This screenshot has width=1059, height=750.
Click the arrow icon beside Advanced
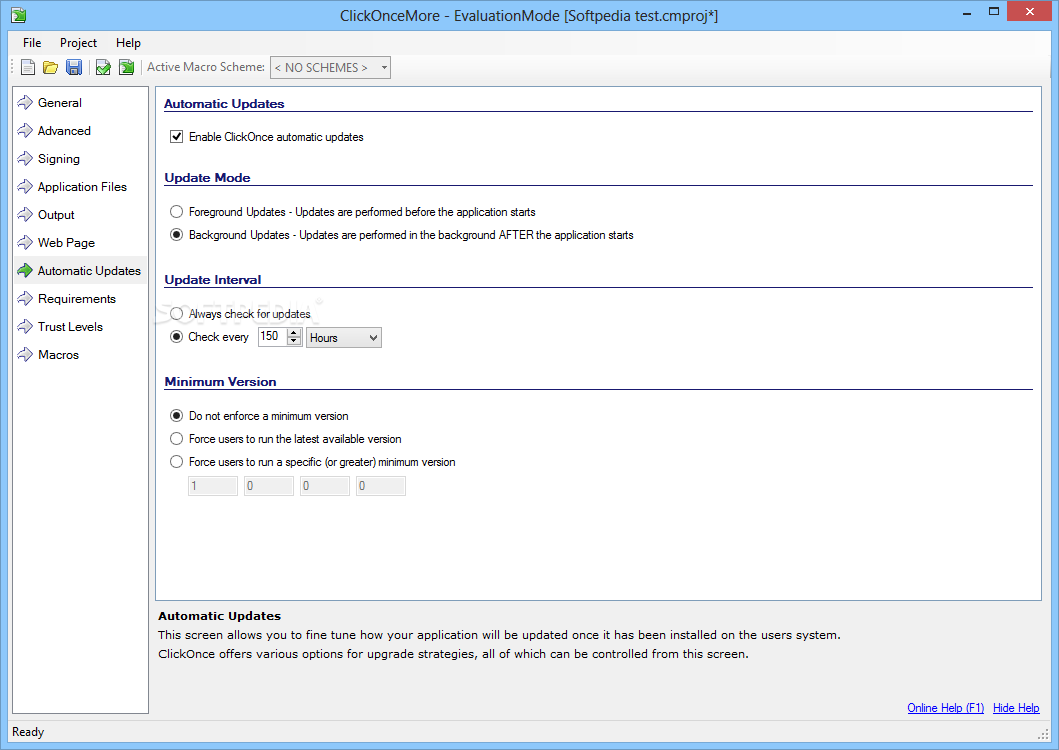tap(25, 130)
